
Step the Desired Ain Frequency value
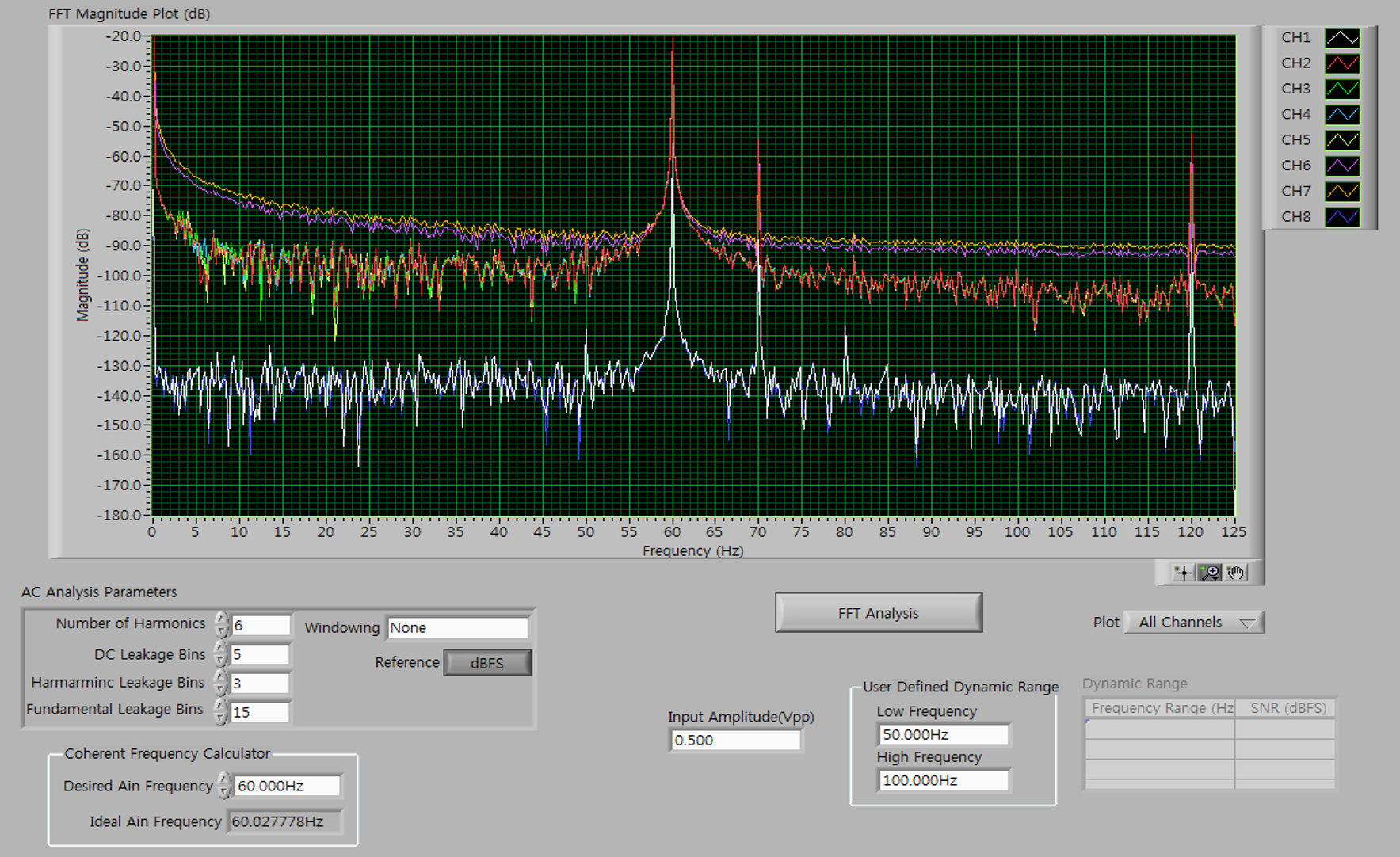point(225,786)
